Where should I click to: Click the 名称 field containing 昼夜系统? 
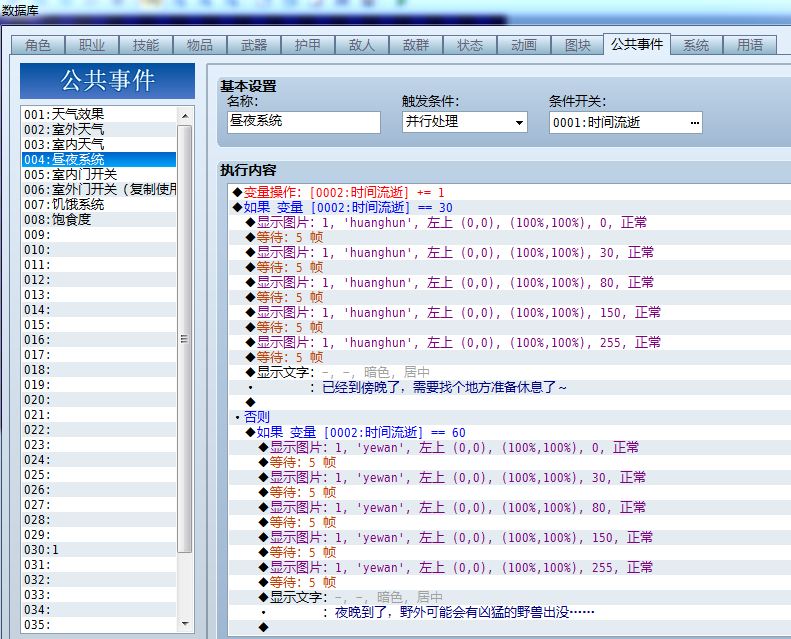(304, 122)
